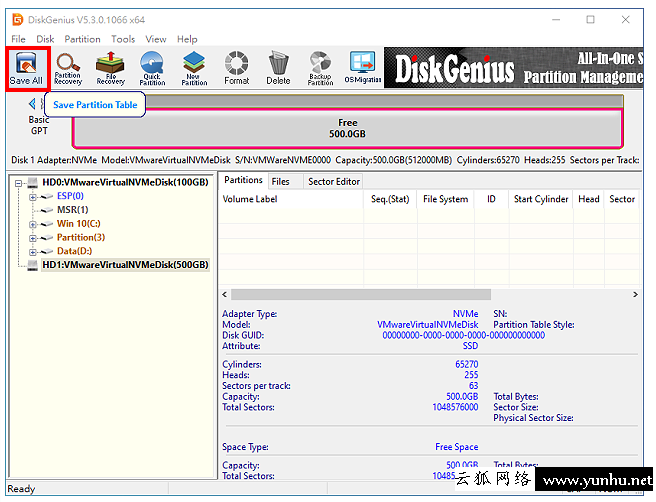Click the Ready status bar text
The height and width of the screenshot is (502, 656).
click(21, 489)
